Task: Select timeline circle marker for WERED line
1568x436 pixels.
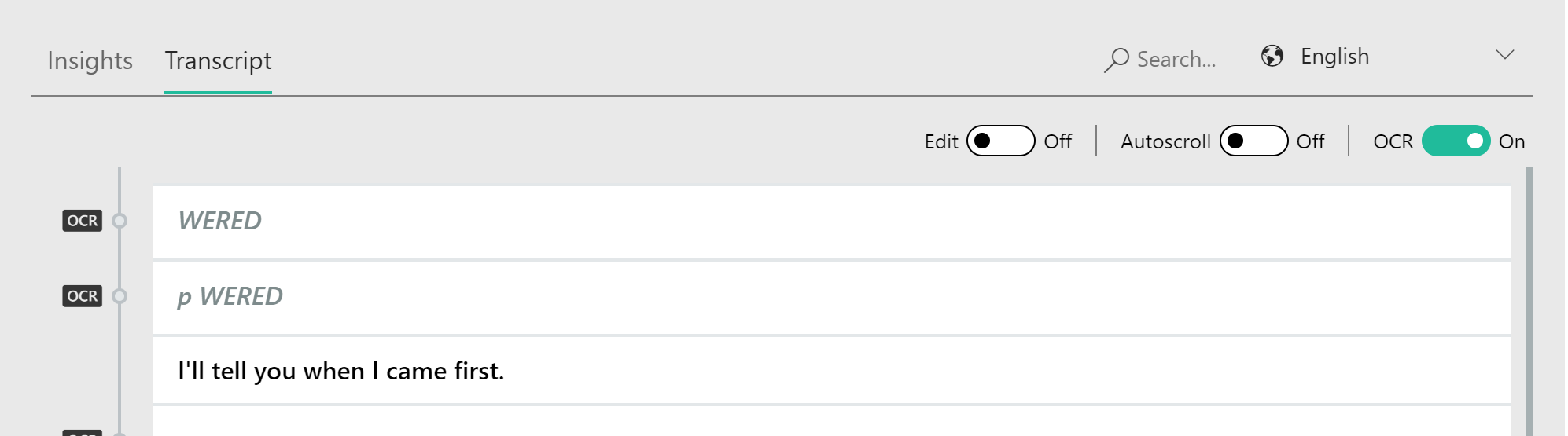Action: click(x=120, y=221)
